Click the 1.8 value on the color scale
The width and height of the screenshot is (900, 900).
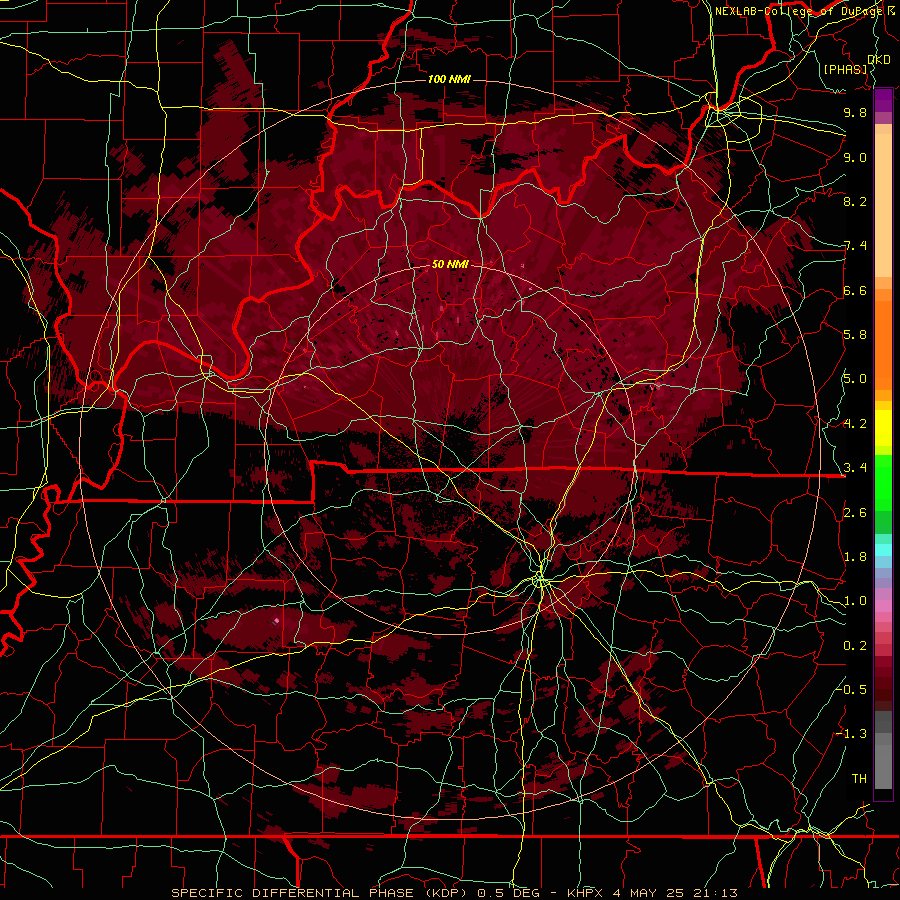point(855,557)
